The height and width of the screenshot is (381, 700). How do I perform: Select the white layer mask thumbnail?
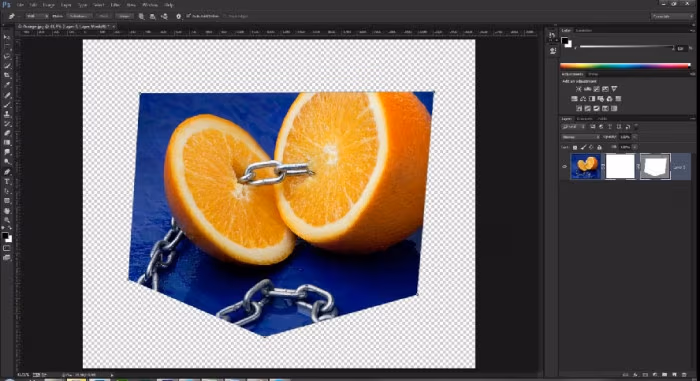[620, 167]
